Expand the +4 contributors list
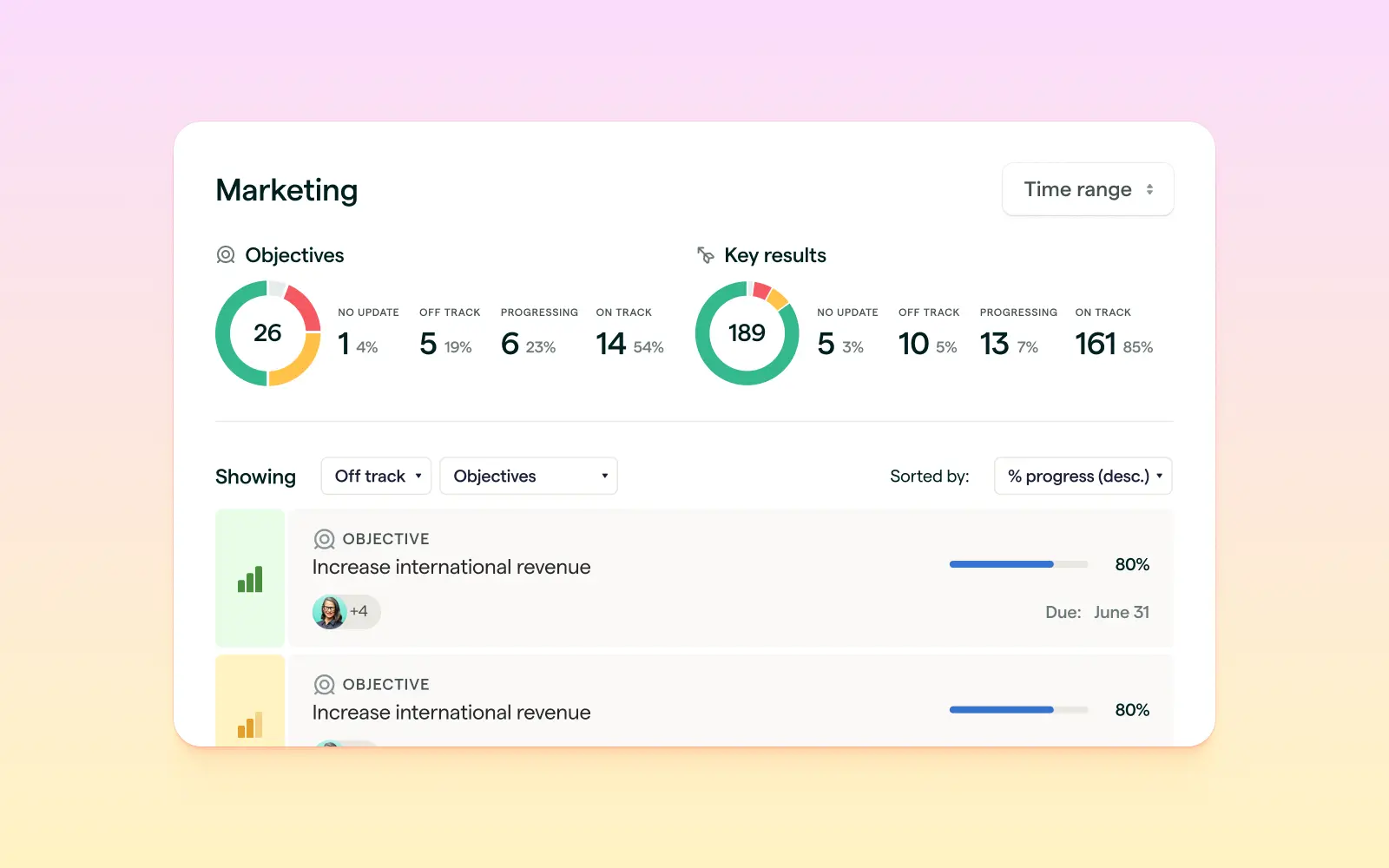This screenshot has height=868, width=1389. pyautogui.click(x=359, y=612)
